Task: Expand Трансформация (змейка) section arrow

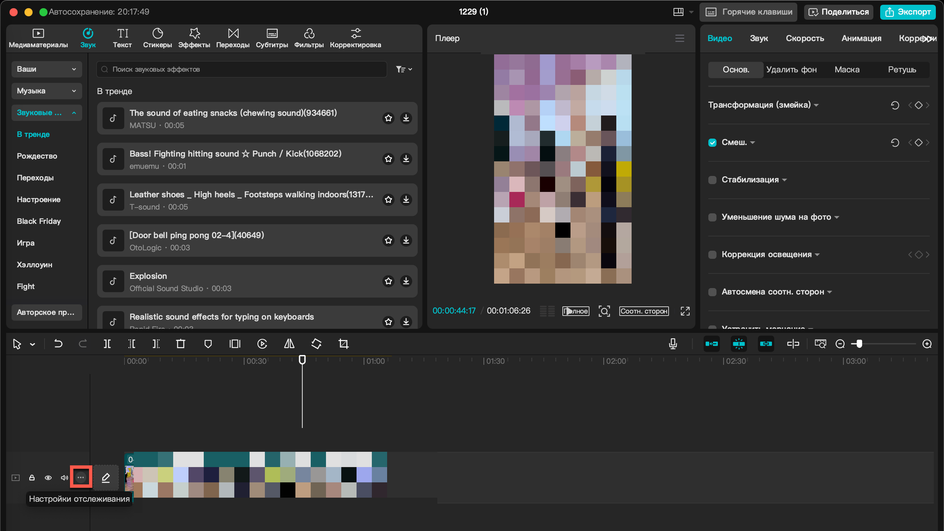Action: tap(816, 105)
